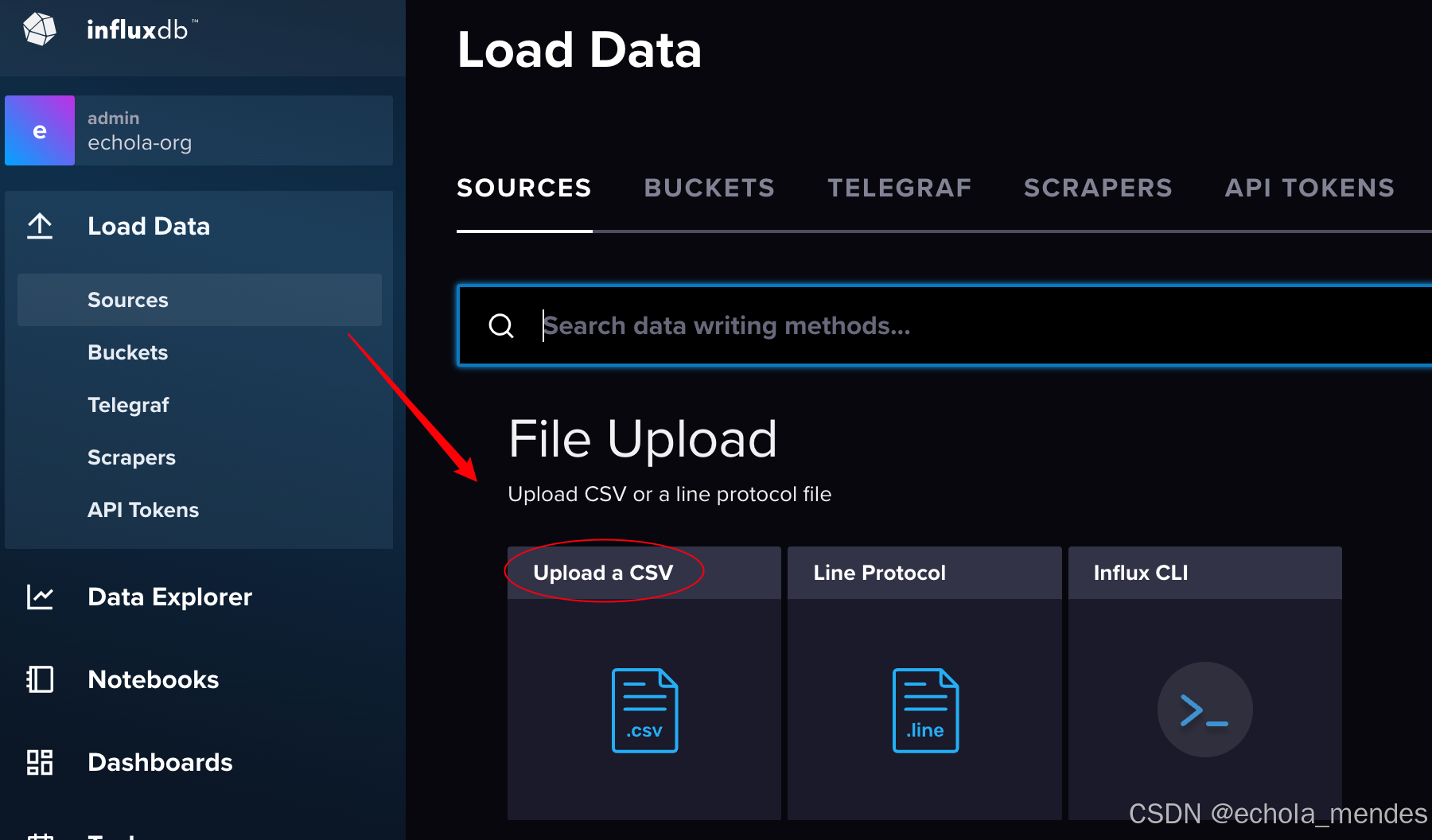
Task: Click the InfluxDB logo icon
Action: pos(40,29)
